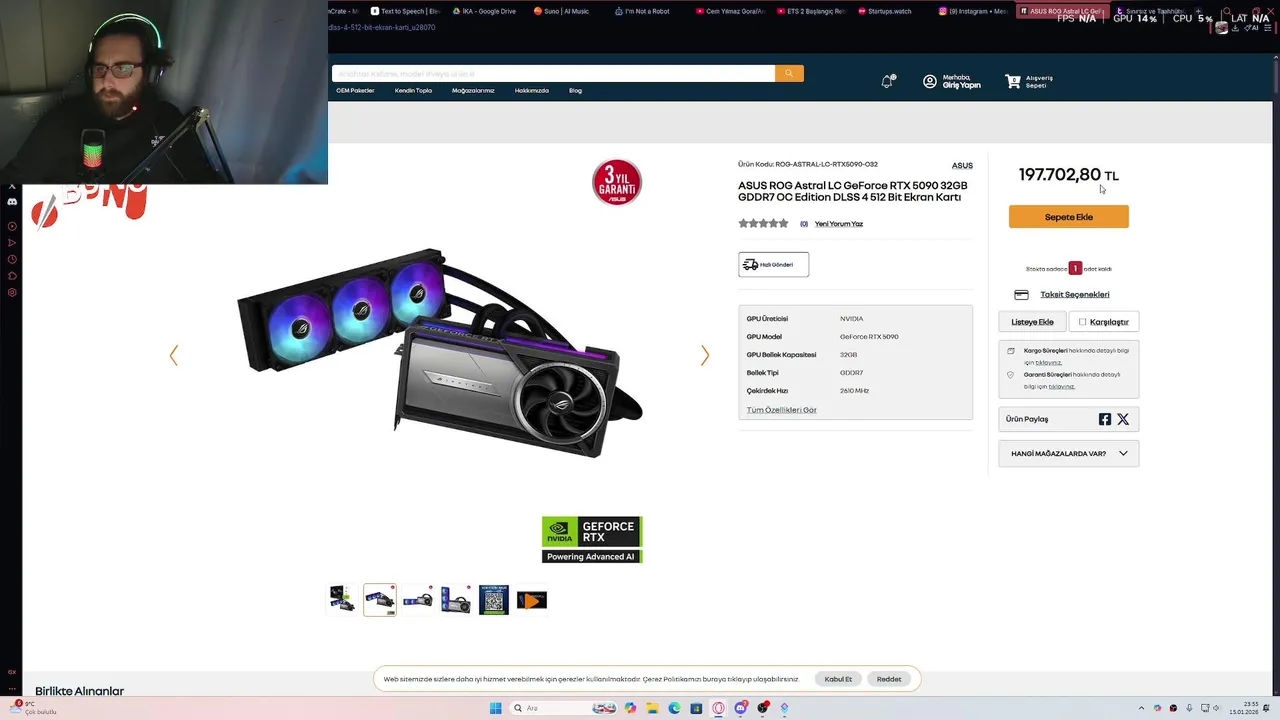Screen dimensions: 1280x720
Task: Open Blog menu item
Action: tap(575, 91)
